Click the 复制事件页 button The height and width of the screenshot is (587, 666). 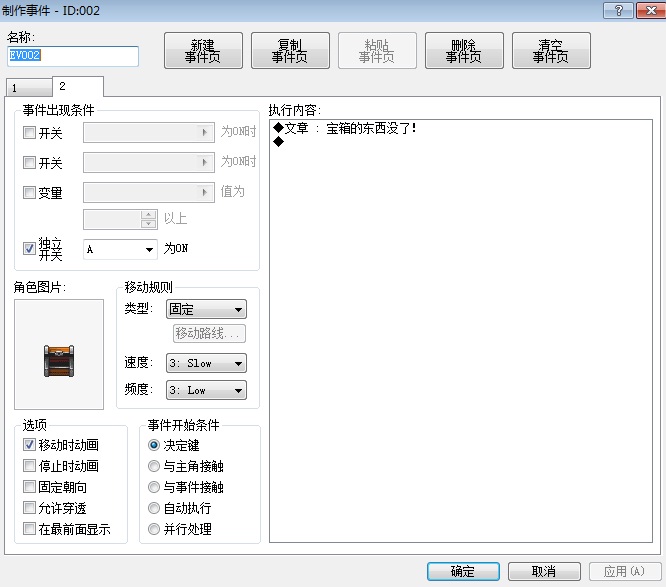point(290,51)
